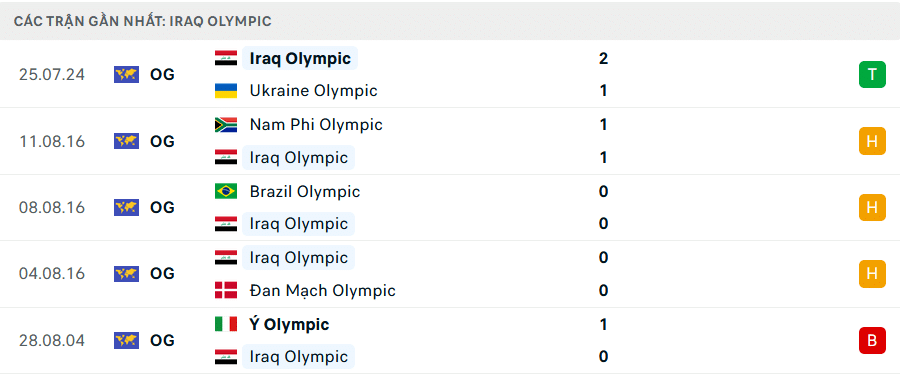Click the world map icon for 25.07.24

coord(126,75)
